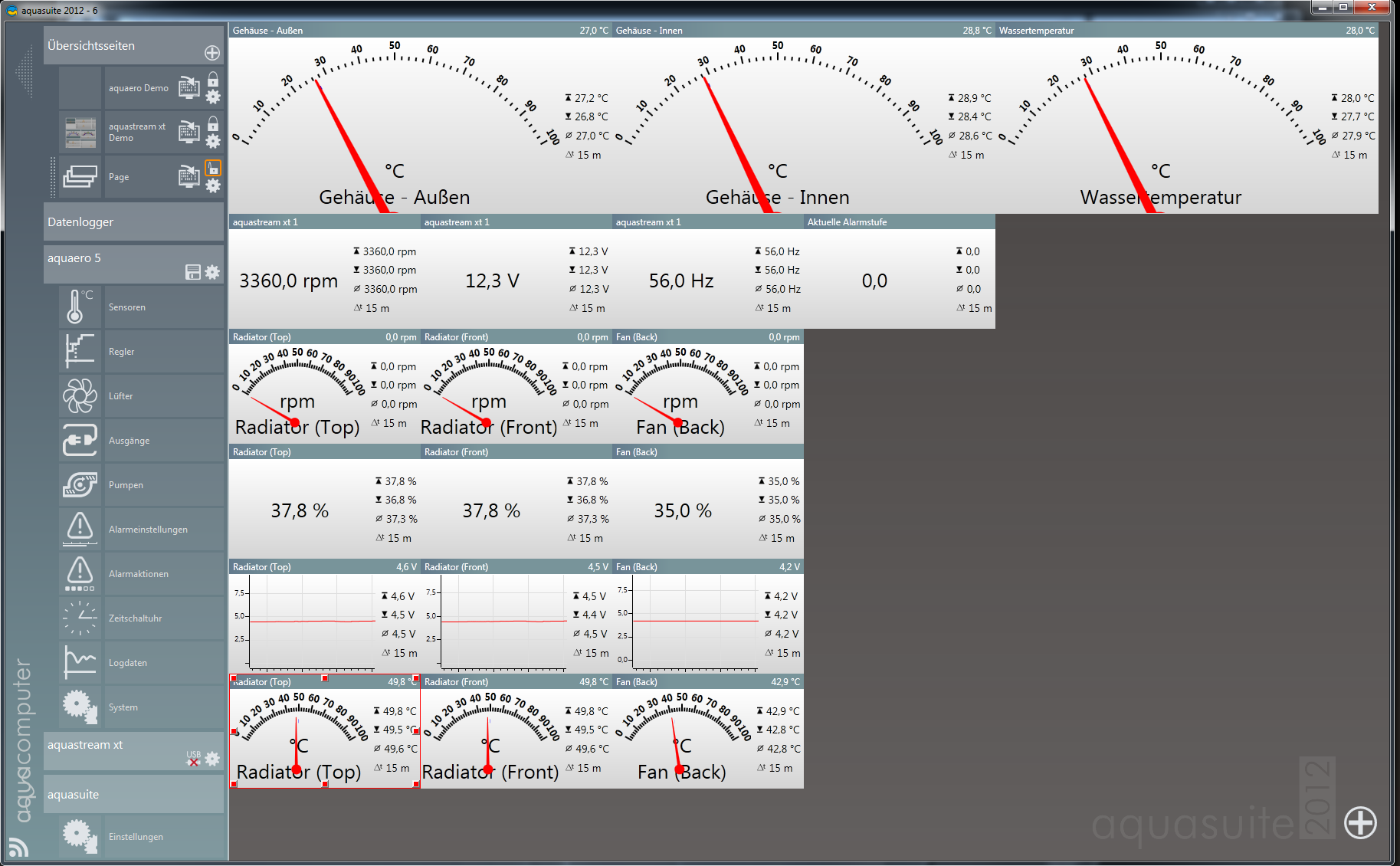Image resolution: width=1400 pixels, height=866 pixels.
Task: Toggle the unlocked padlock on Page
Action: [x=213, y=168]
